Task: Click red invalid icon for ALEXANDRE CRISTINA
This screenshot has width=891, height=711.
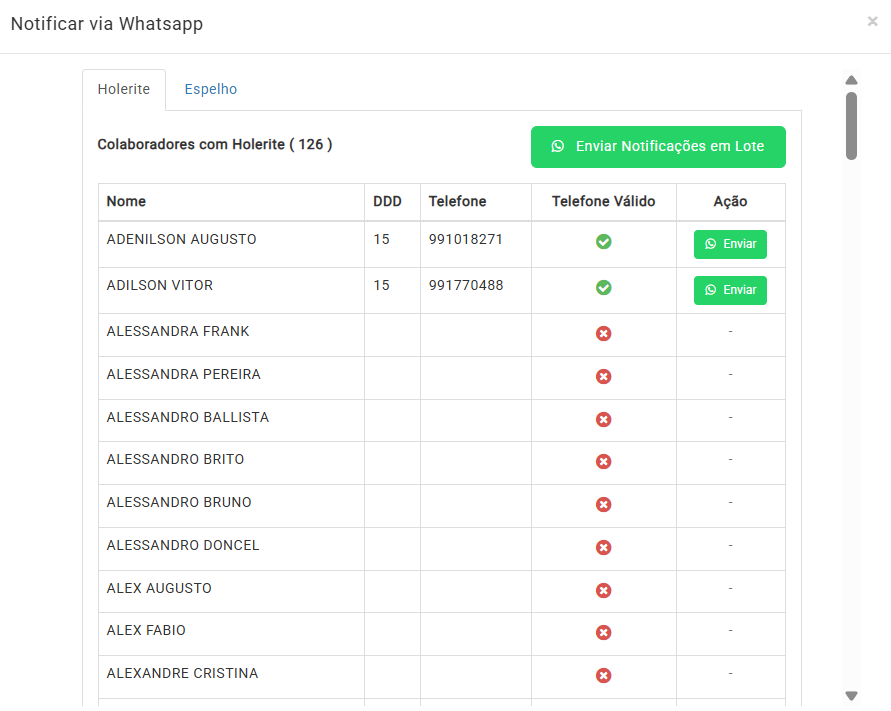Action: tap(604, 676)
